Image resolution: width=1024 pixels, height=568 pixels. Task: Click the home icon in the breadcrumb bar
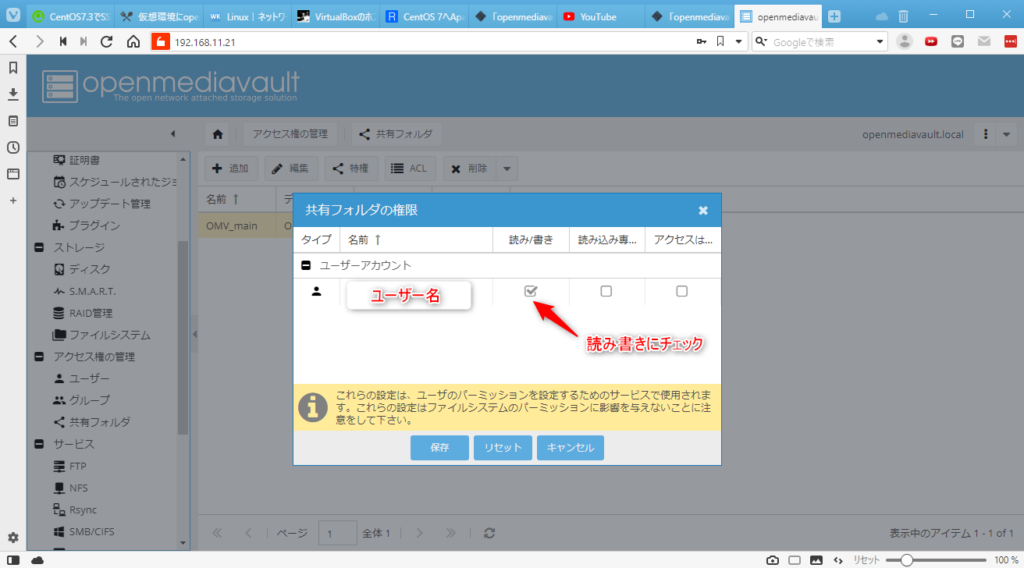coord(218,134)
